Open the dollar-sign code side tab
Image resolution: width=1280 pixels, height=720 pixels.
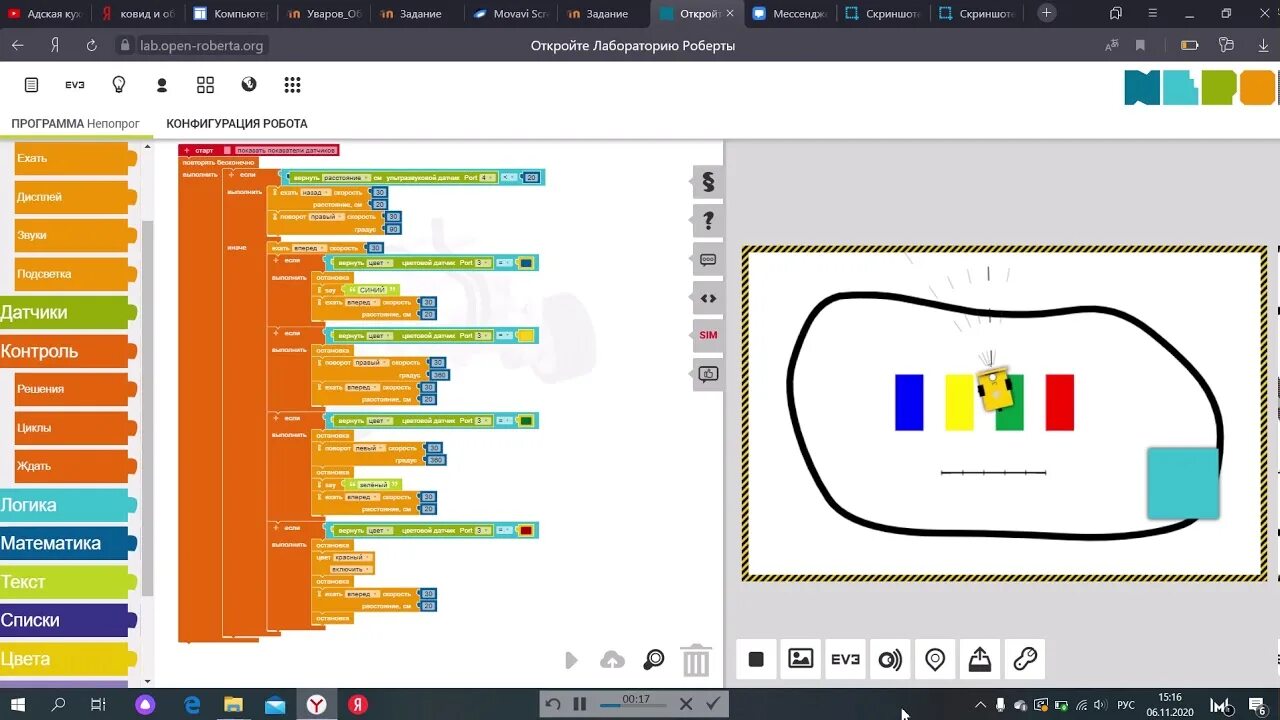pos(708,182)
